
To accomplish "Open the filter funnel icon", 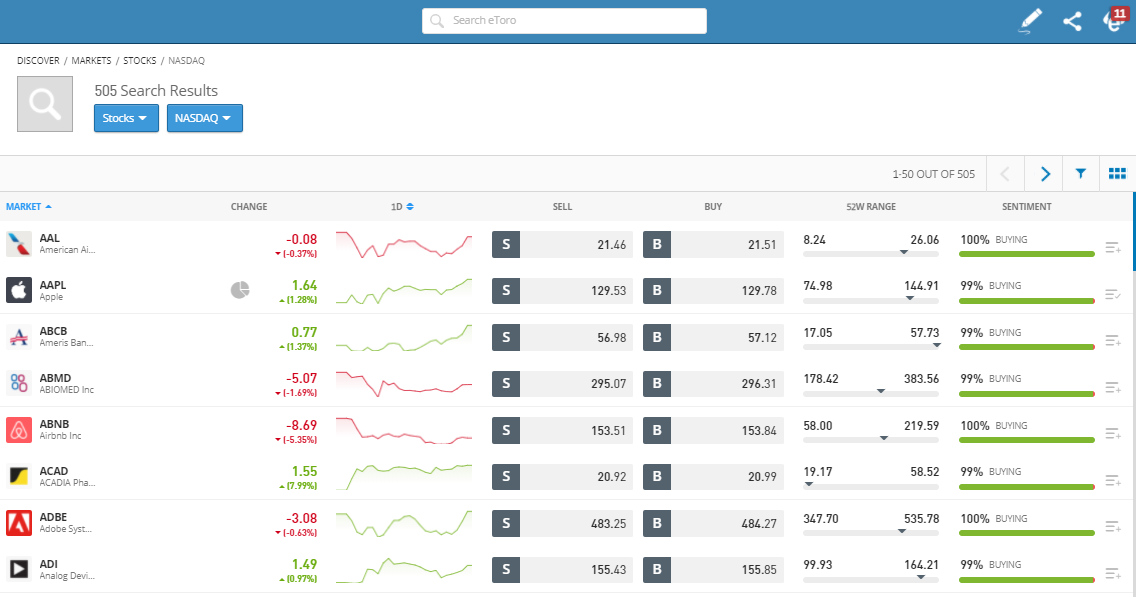I will click(x=1081, y=174).
